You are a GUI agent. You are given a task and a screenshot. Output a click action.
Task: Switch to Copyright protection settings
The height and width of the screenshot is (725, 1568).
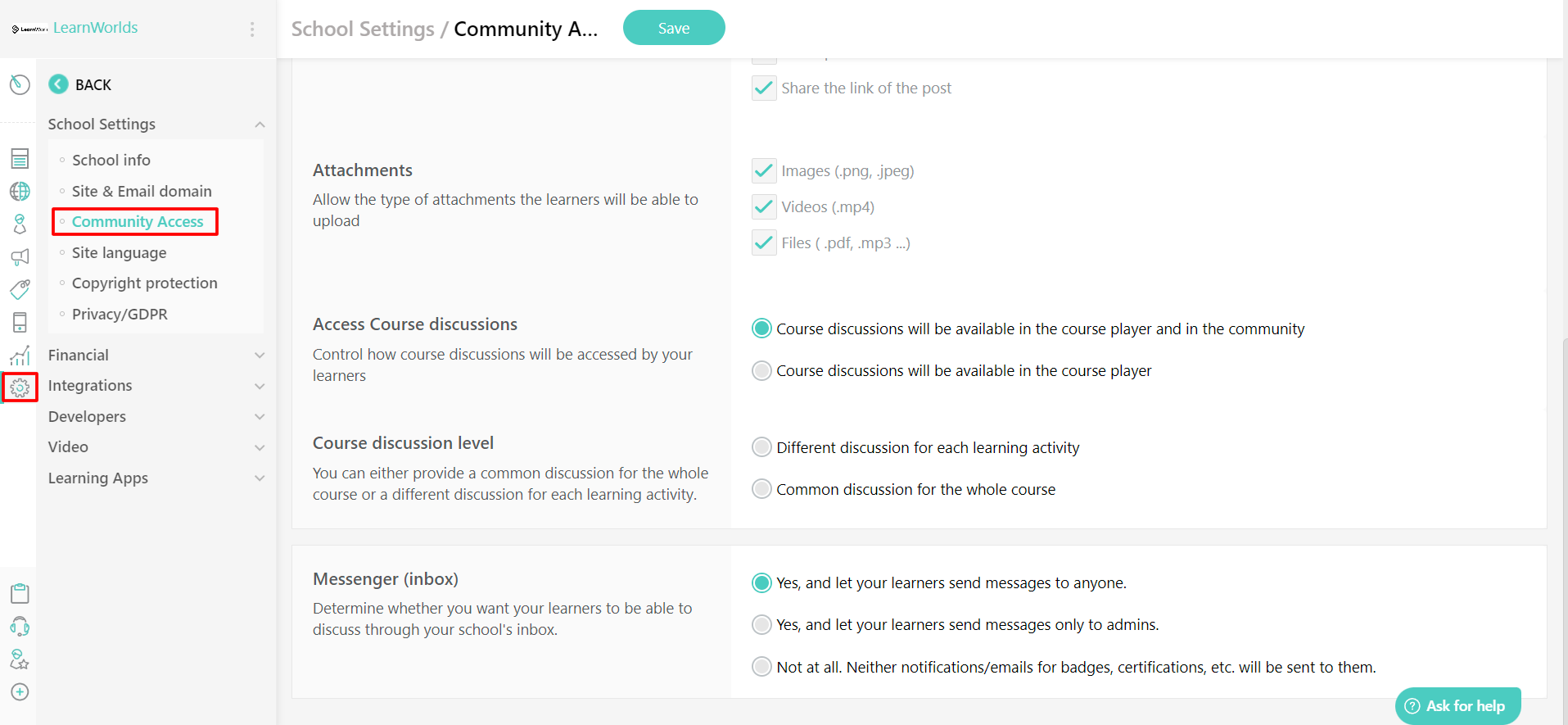[144, 283]
